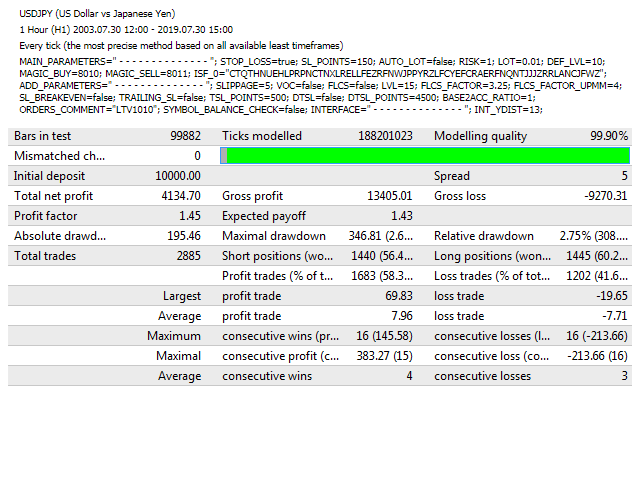The height and width of the screenshot is (480, 640).
Task: Select the 10000.00 deposit value
Action: point(178,176)
